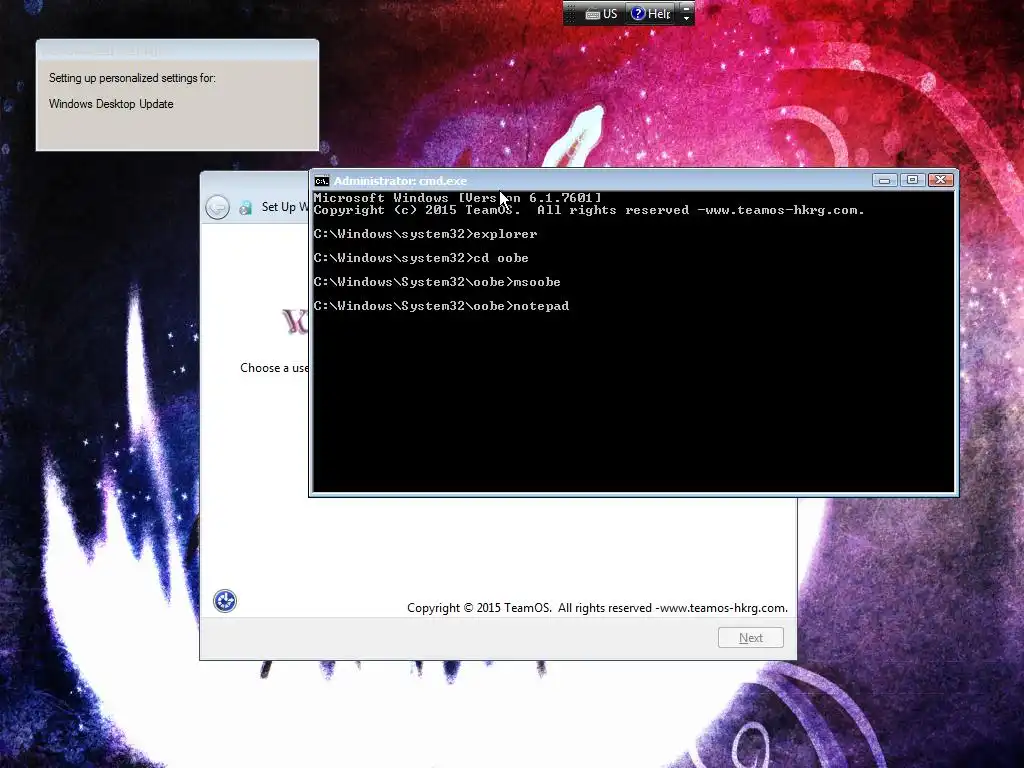1024x768 pixels.
Task: Click the copyright line in cmd window
Action: click(x=589, y=210)
